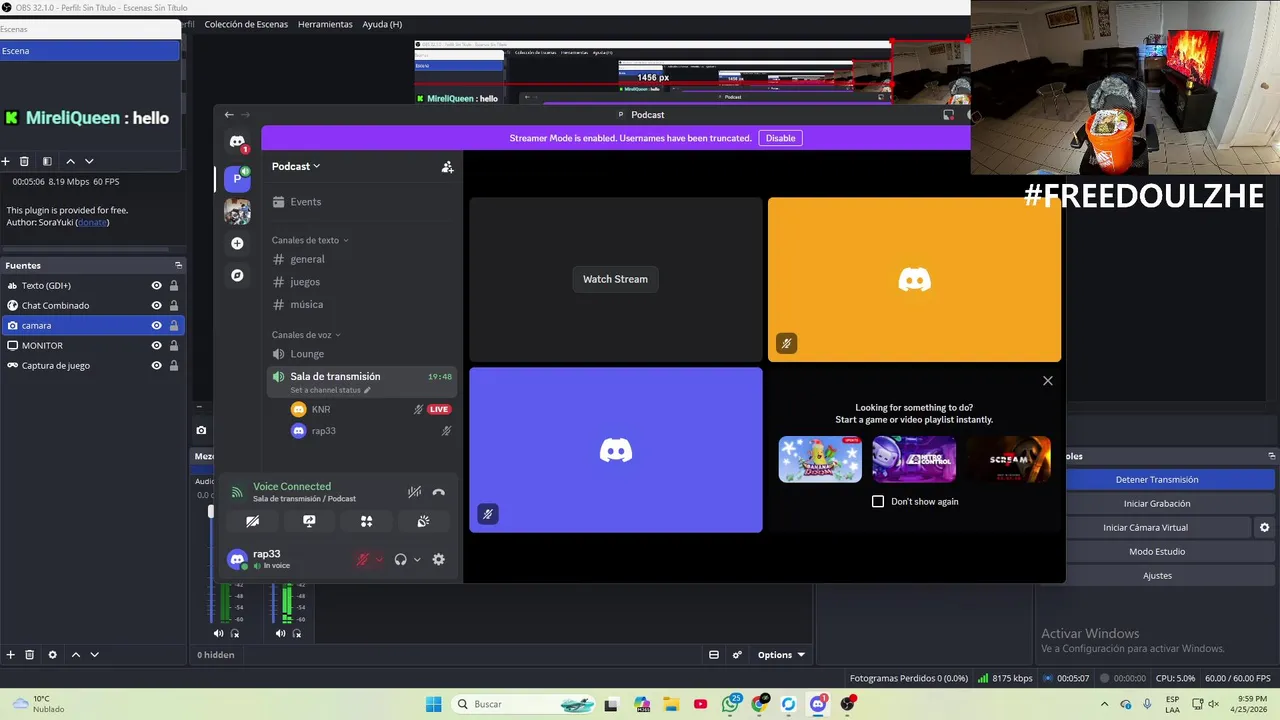
Task: Disconnect from voice with the hang-up icon
Action: (x=438, y=492)
